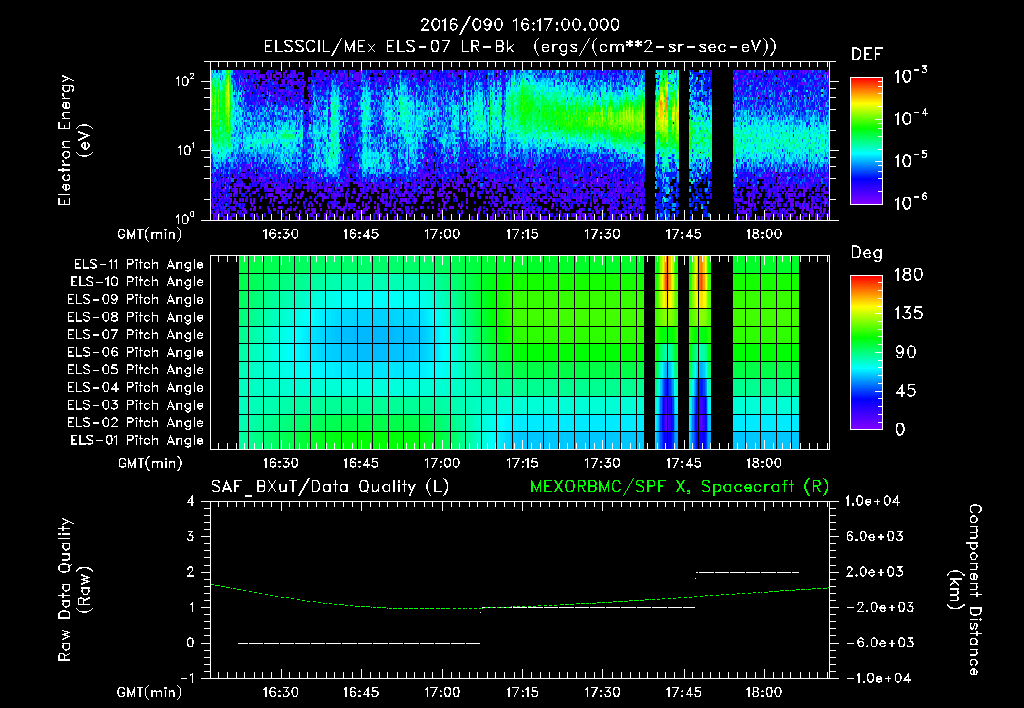Click the 17:15 tick label under bottom plot

(x=522, y=692)
